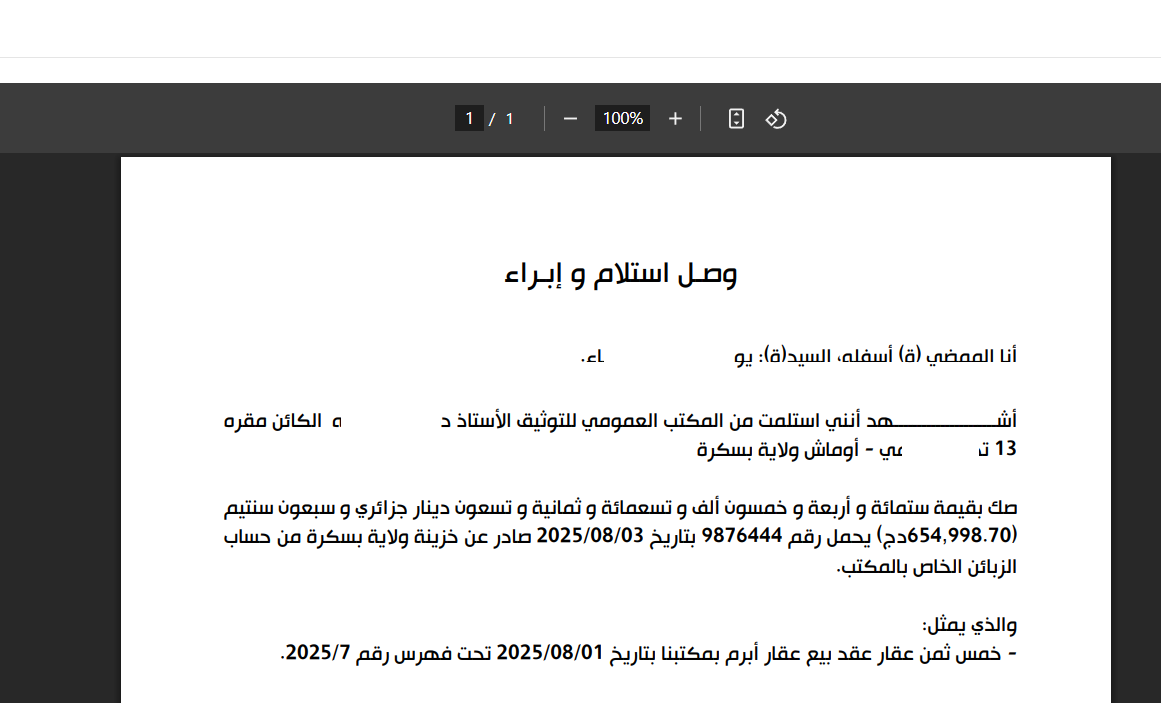The width and height of the screenshot is (1161, 703).
Task: Toggle the fit to page icon
Action: [x=736, y=119]
